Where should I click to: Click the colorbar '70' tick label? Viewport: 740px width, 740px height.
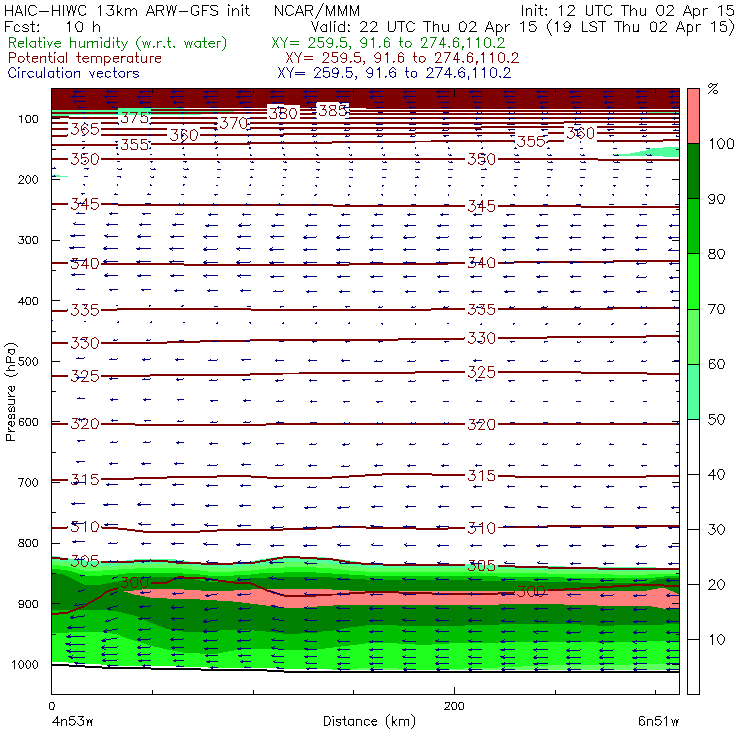tap(716, 309)
